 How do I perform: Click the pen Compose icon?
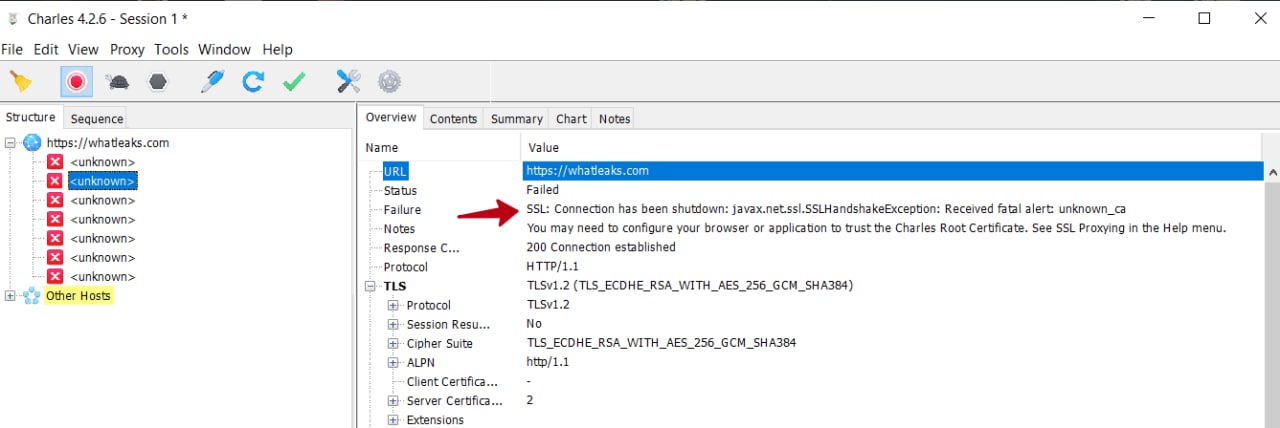[x=212, y=82]
